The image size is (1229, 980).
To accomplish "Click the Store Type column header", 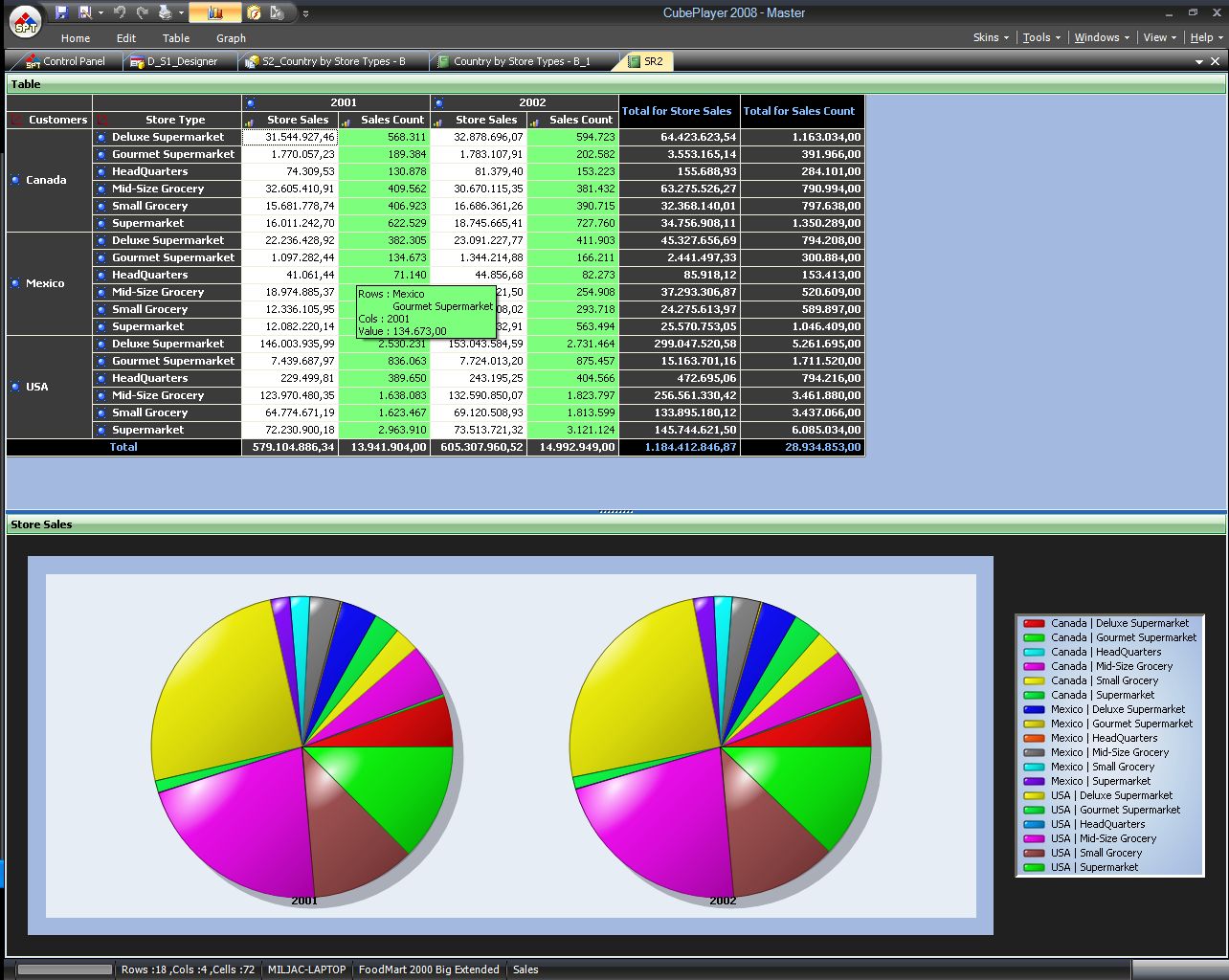I will 175,120.
